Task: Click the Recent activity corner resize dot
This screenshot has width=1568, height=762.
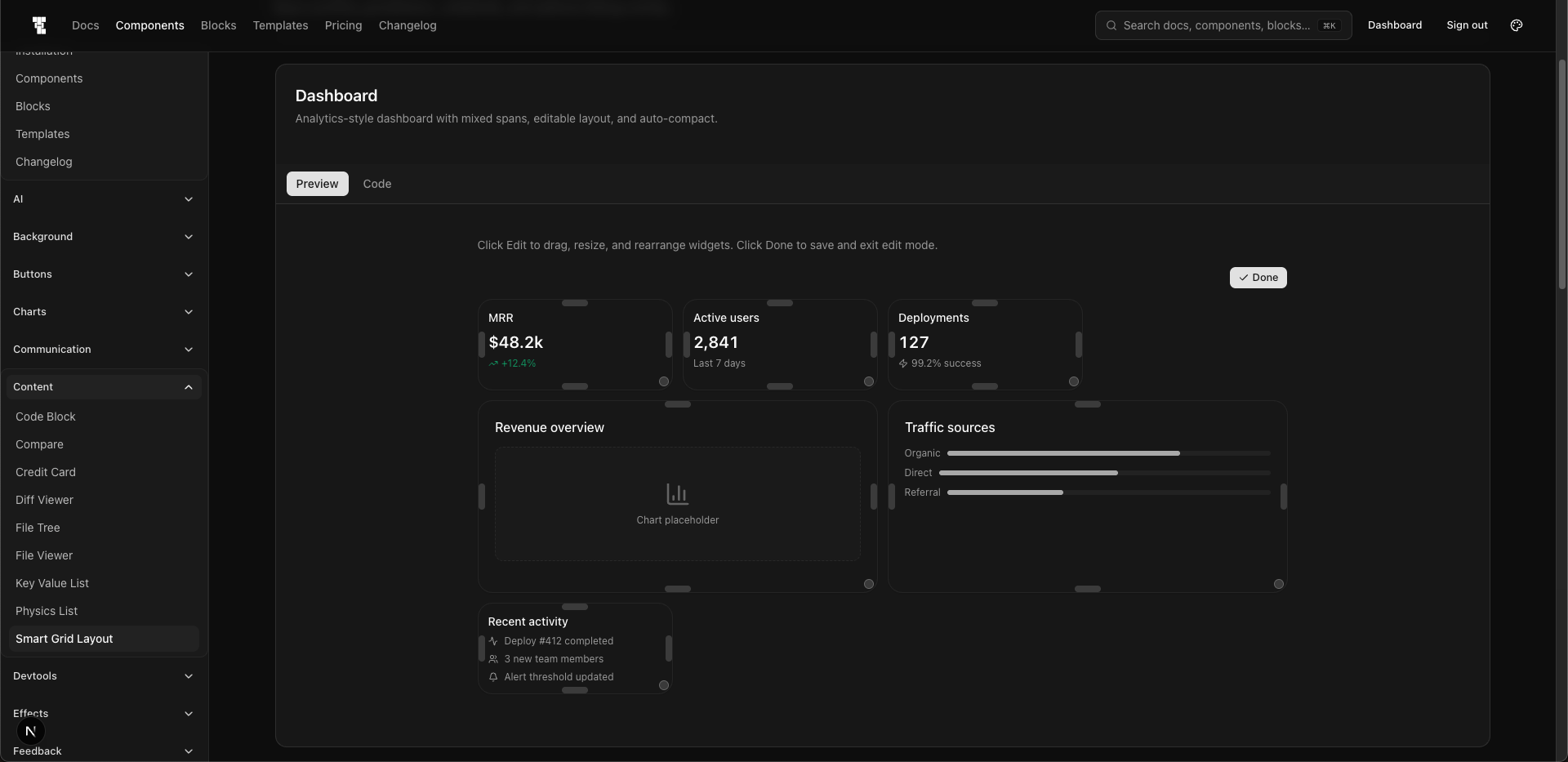Action: pyautogui.click(x=664, y=685)
